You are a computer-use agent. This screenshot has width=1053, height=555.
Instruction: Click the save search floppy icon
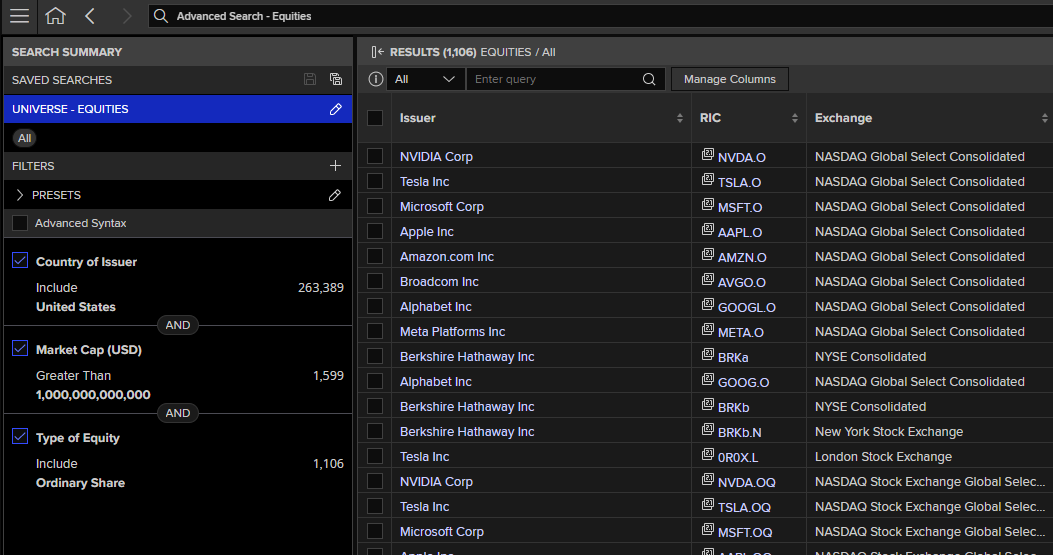pyautogui.click(x=310, y=79)
